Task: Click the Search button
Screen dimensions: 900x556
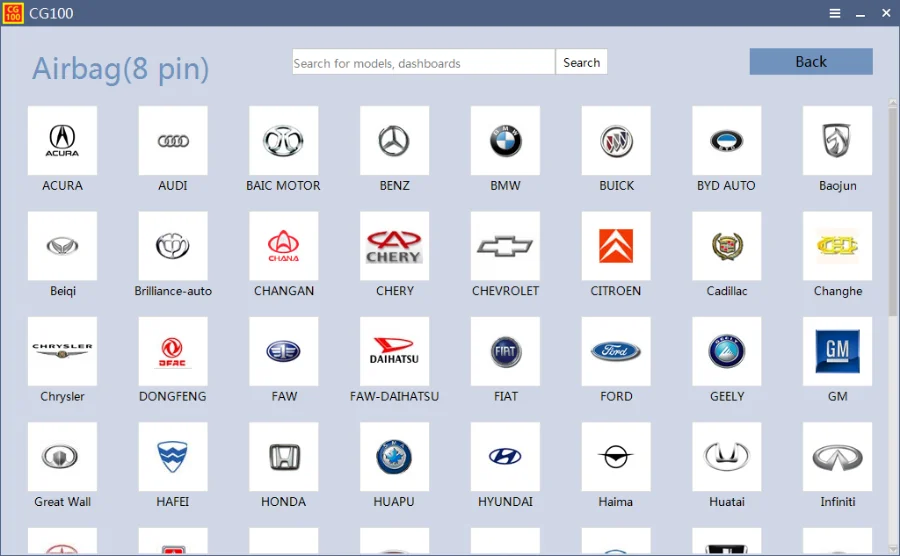Action: pyautogui.click(x=581, y=62)
